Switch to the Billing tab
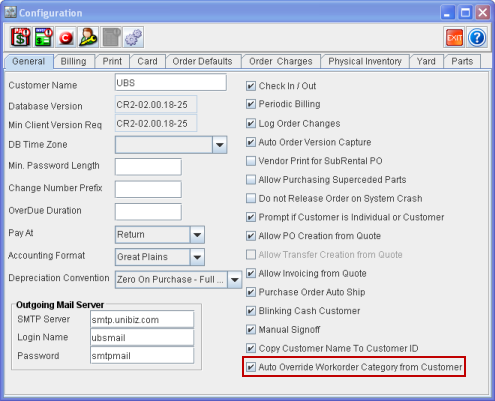Screen dimensions: 495x401 click(x=73, y=62)
